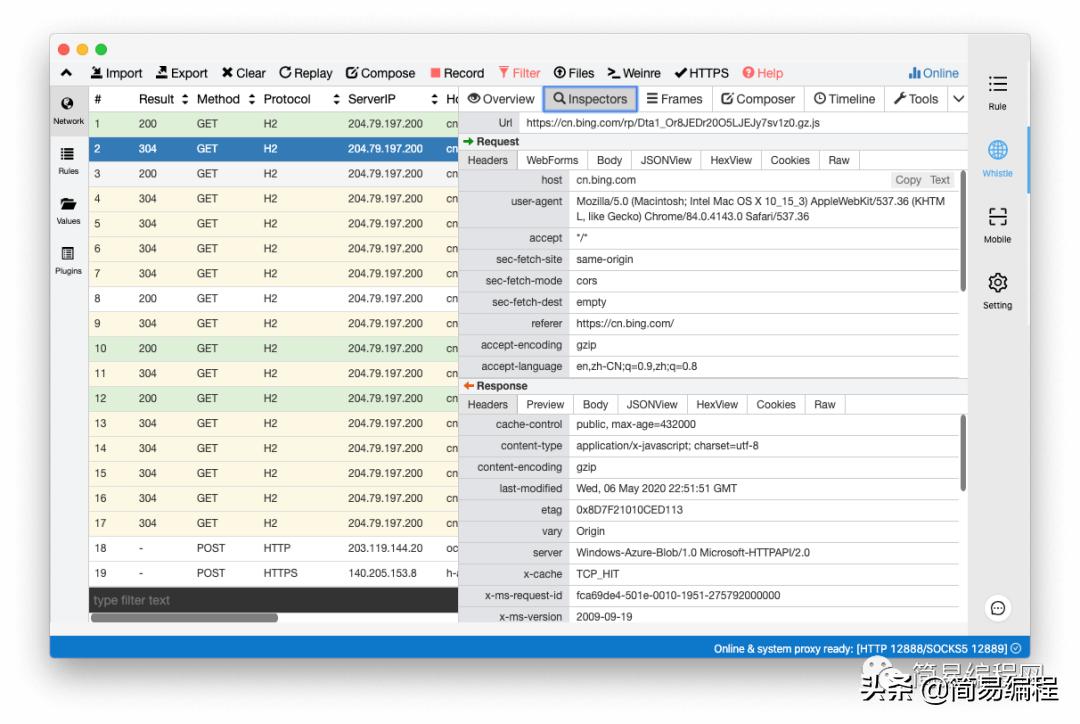Copy the request headers with Copy button

click(908, 180)
